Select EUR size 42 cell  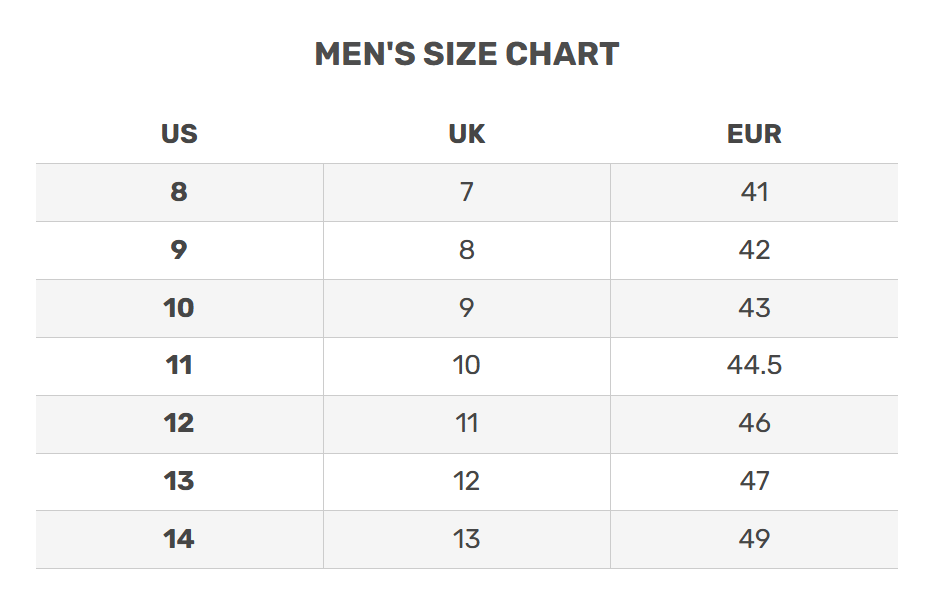pos(754,250)
